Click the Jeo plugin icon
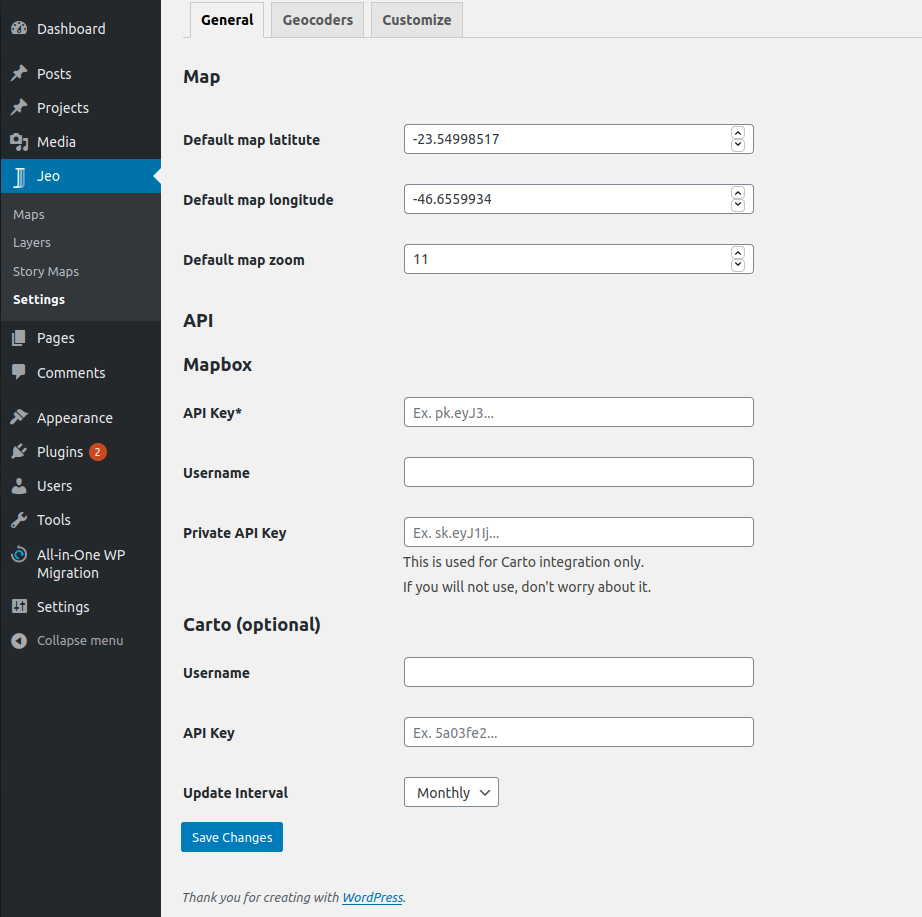The height and width of the screenshot is (917, 922). point(19,176)
